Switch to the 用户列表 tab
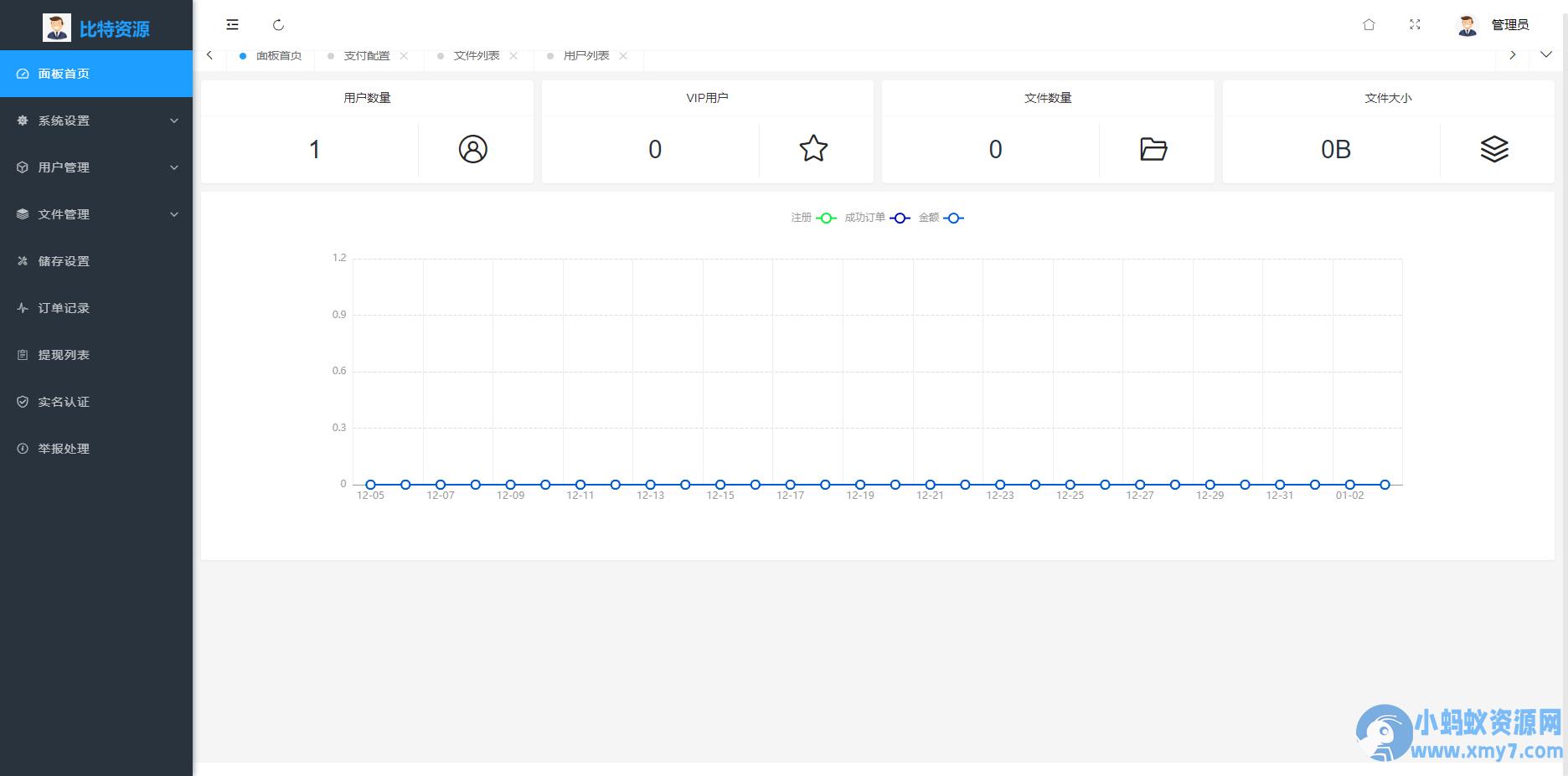The image size is (1568, 776). (586, 56)
